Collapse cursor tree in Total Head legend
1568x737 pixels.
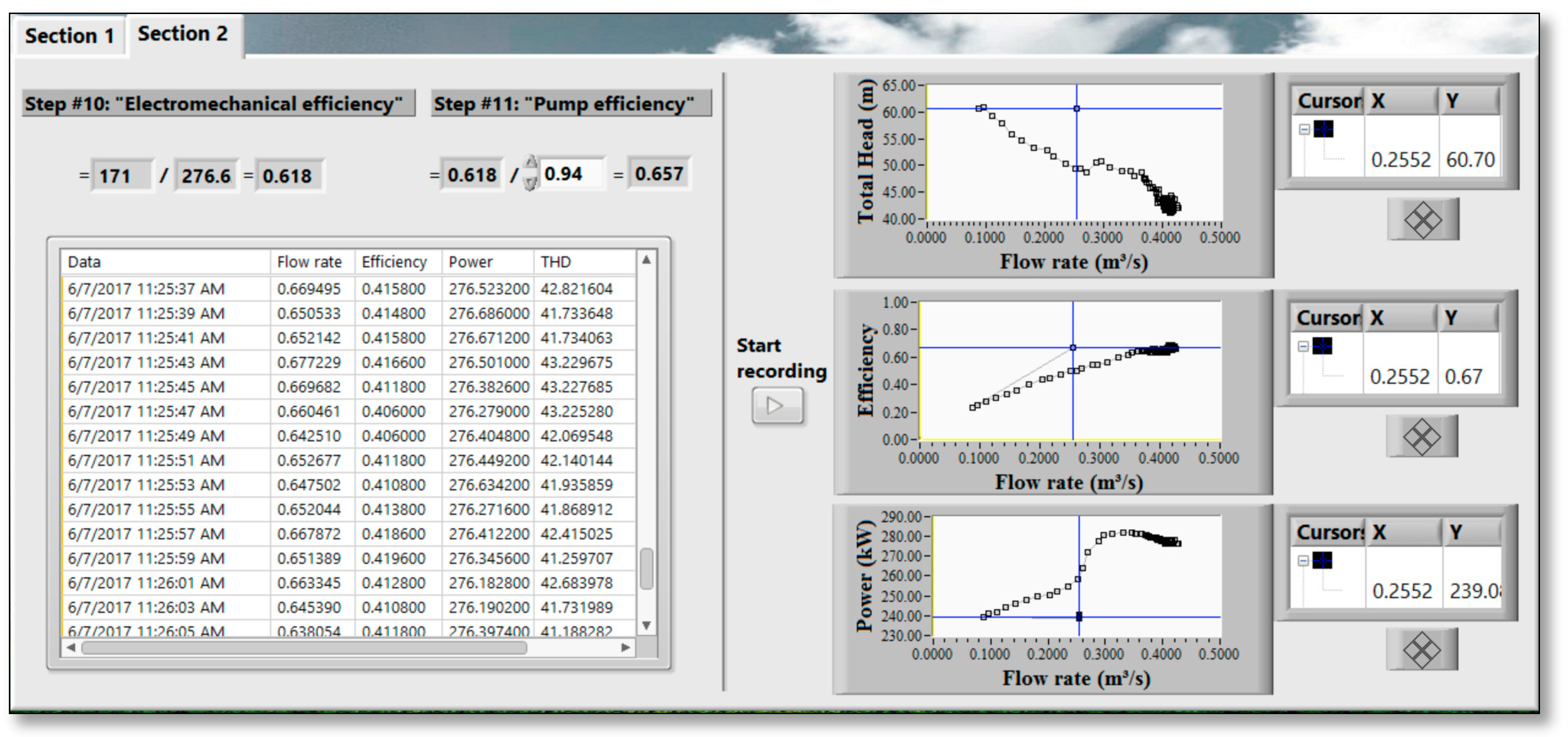tap(1304, 129)
